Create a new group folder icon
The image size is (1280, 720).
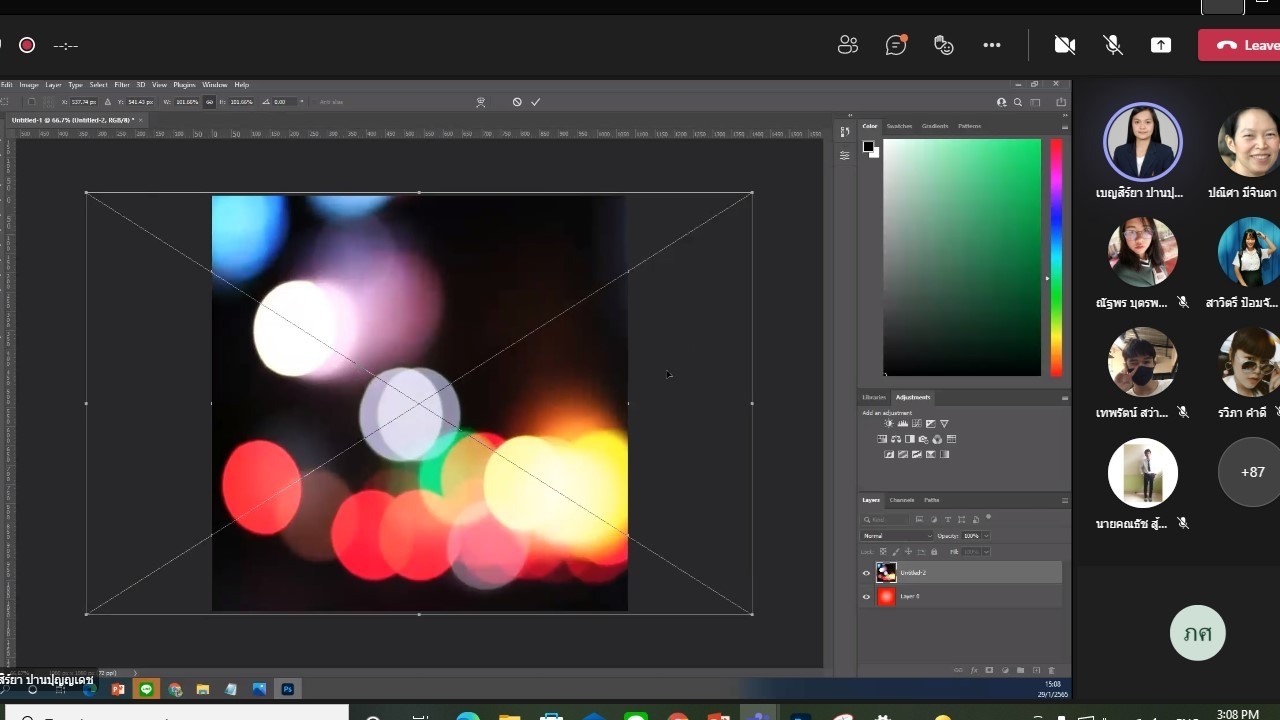pos(1020,670)
